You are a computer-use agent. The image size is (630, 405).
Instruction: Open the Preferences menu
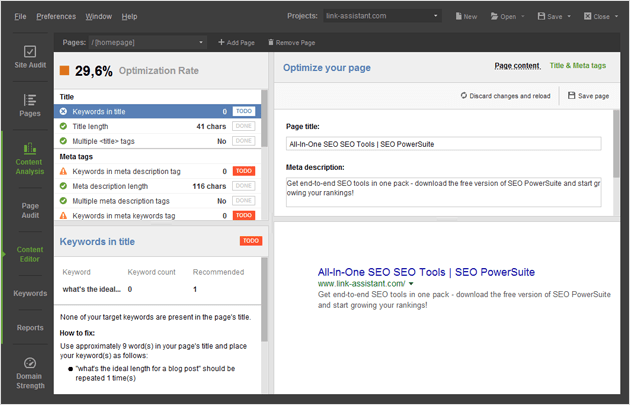[x=56, y=16]
